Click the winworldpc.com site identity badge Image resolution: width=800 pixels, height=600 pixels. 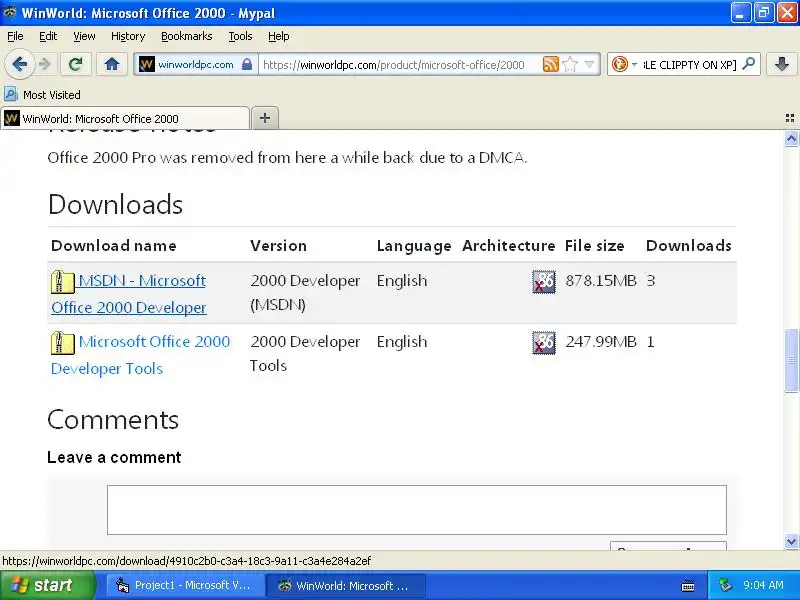[x=195, y=65]
